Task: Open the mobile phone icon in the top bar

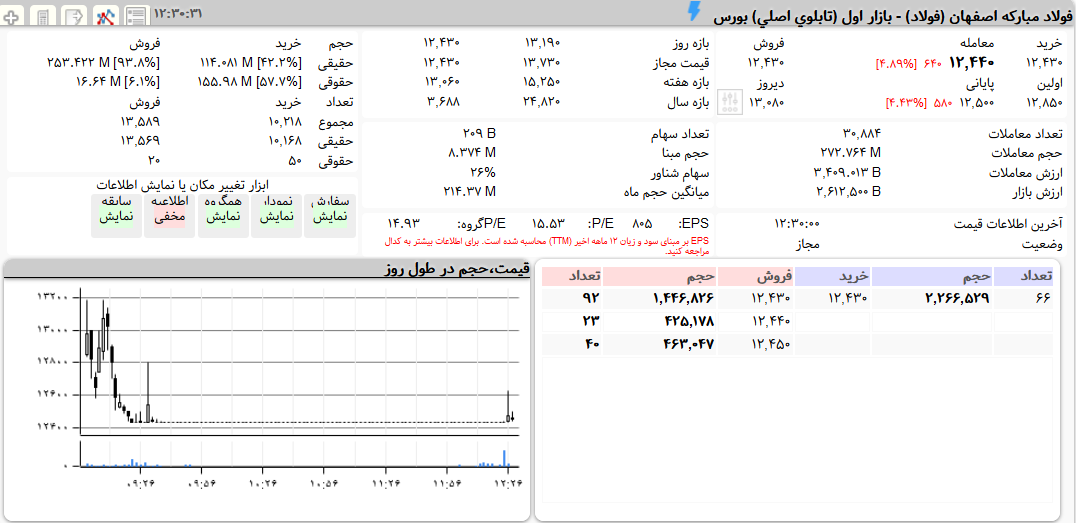Action: pyautogui.click(x=43, y=15)
